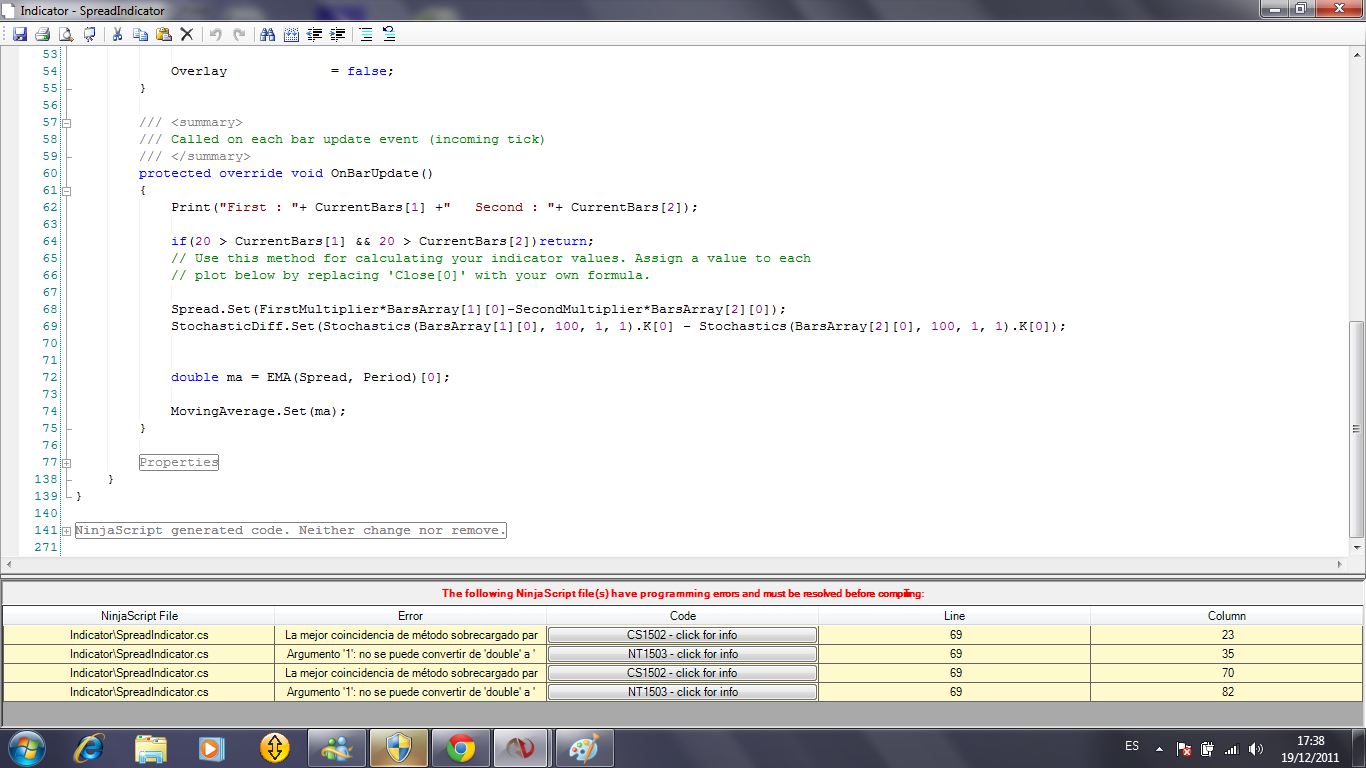Open CS1502 info for column 23 error

(682, 635)
